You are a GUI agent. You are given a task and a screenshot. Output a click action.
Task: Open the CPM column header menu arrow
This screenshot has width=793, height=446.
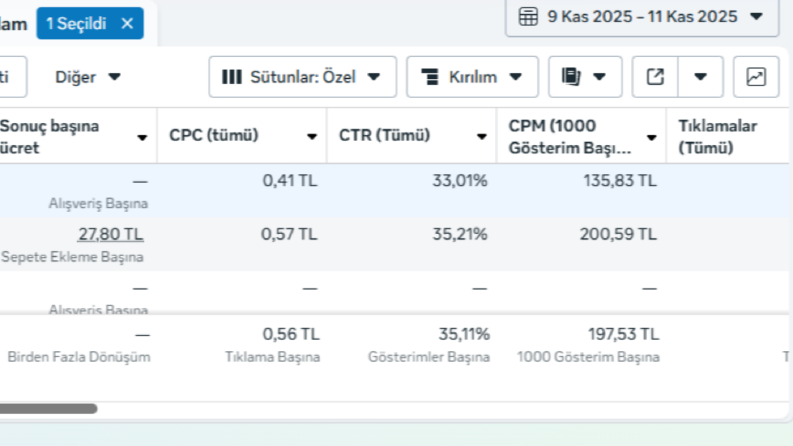pyautogui.click(x=651, y=138)
